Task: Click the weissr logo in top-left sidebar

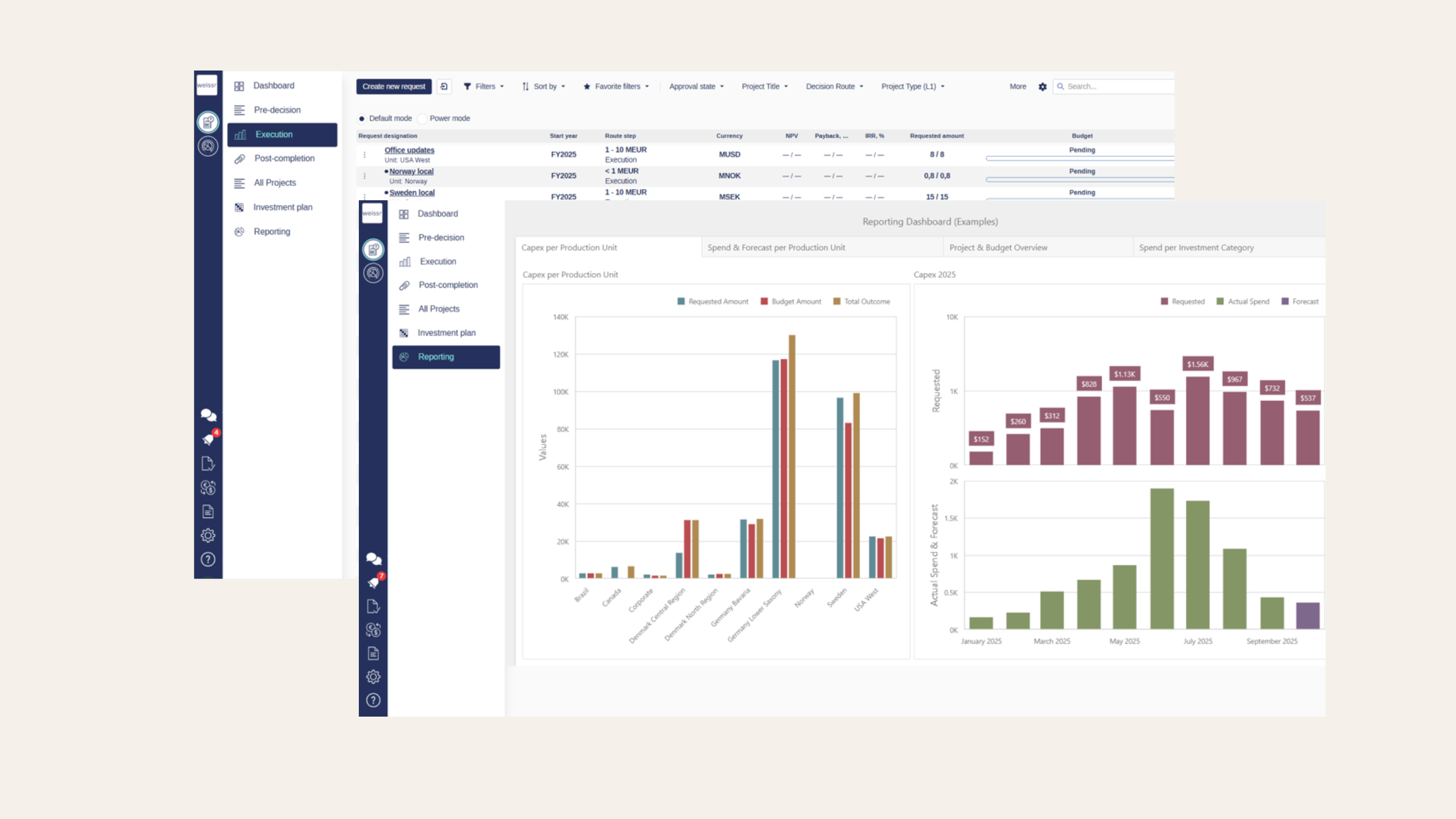Action: pos(207,85)
